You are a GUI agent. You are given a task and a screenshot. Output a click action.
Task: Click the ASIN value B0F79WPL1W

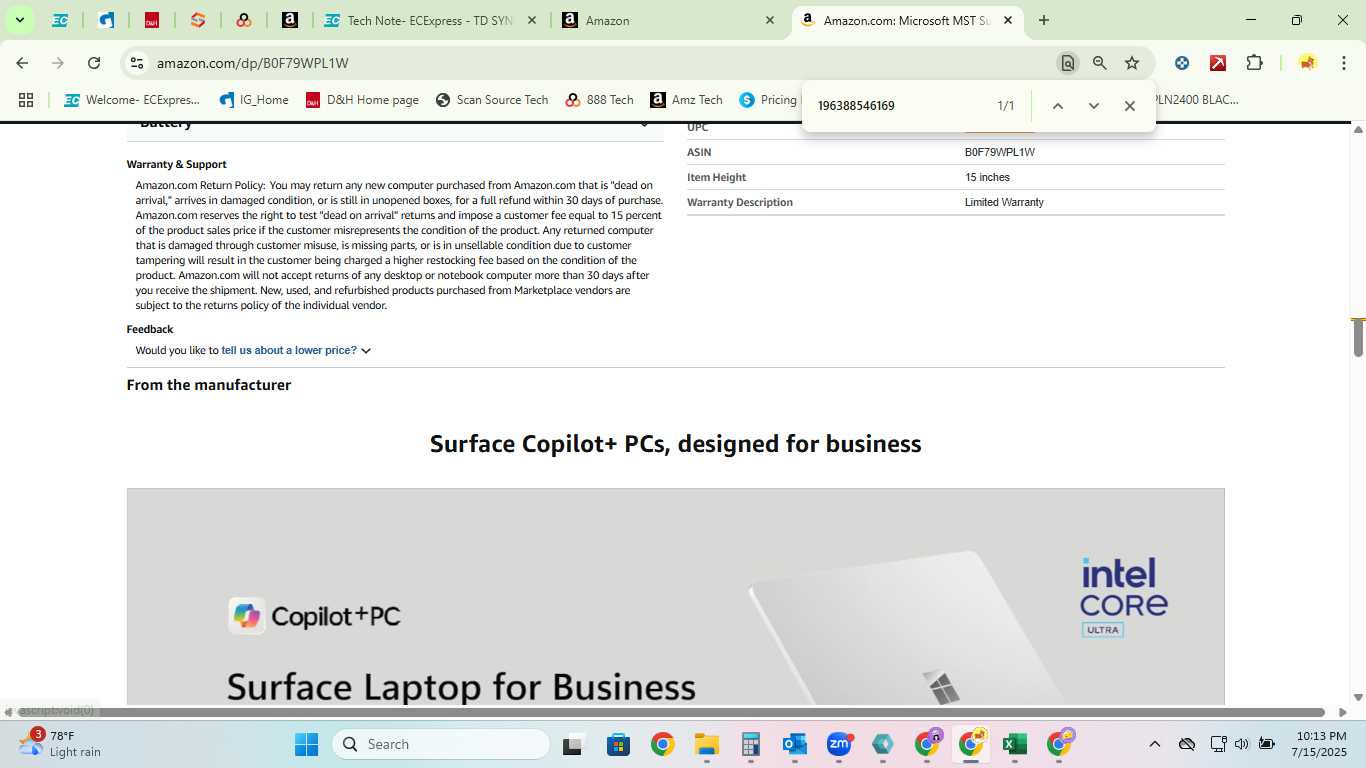1000,152
